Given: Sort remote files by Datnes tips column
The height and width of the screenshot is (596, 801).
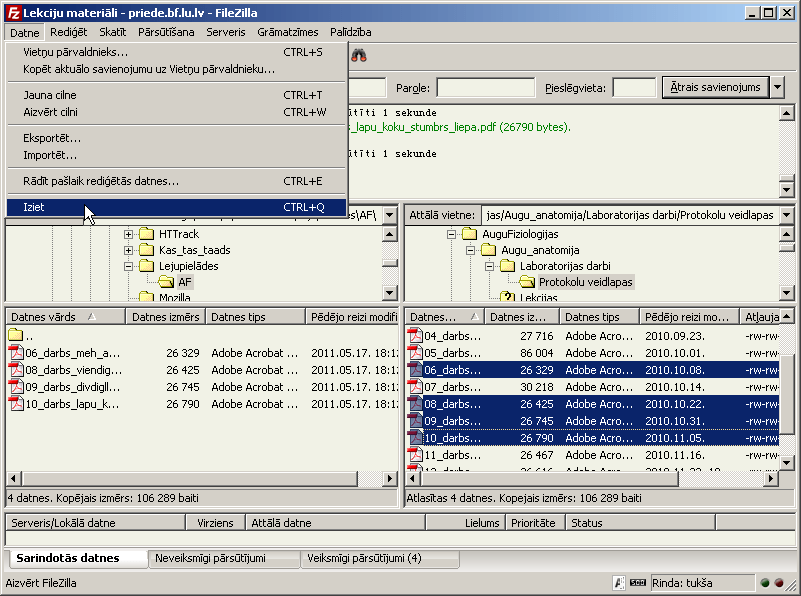Looking at the screenshot, I should tap(600, 317).
